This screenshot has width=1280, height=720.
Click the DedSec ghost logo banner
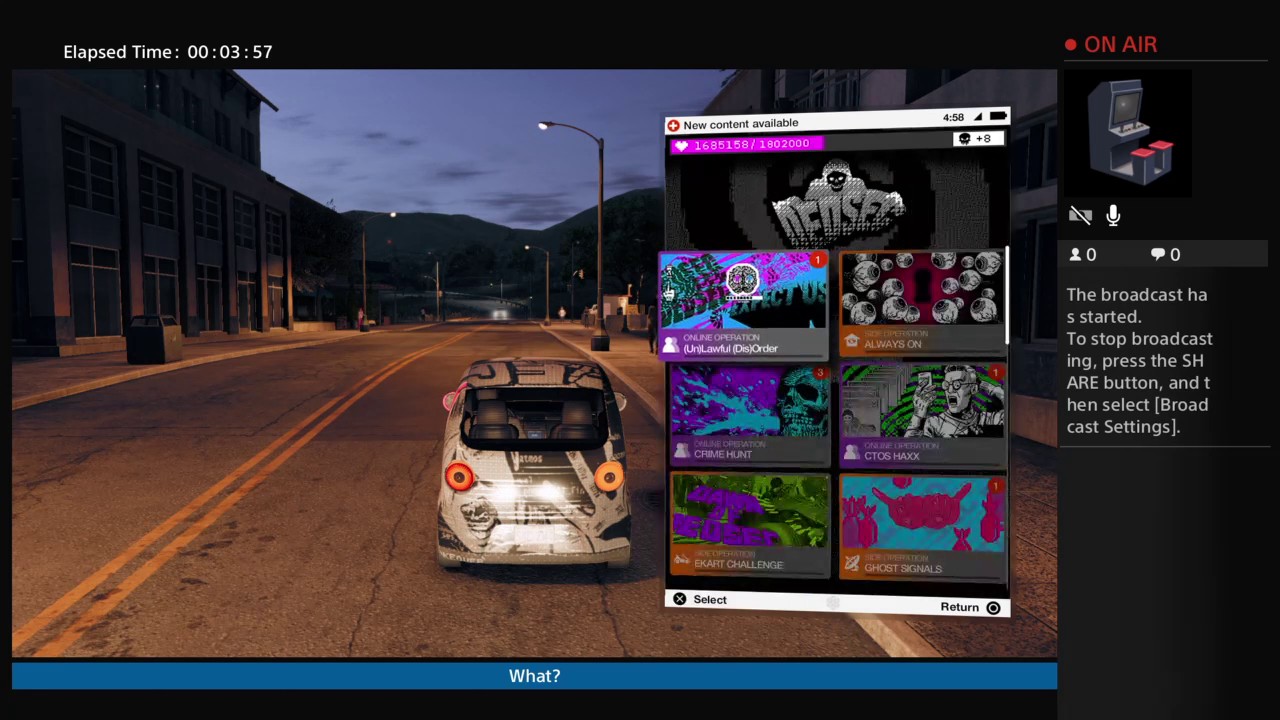tap(836, 206)
